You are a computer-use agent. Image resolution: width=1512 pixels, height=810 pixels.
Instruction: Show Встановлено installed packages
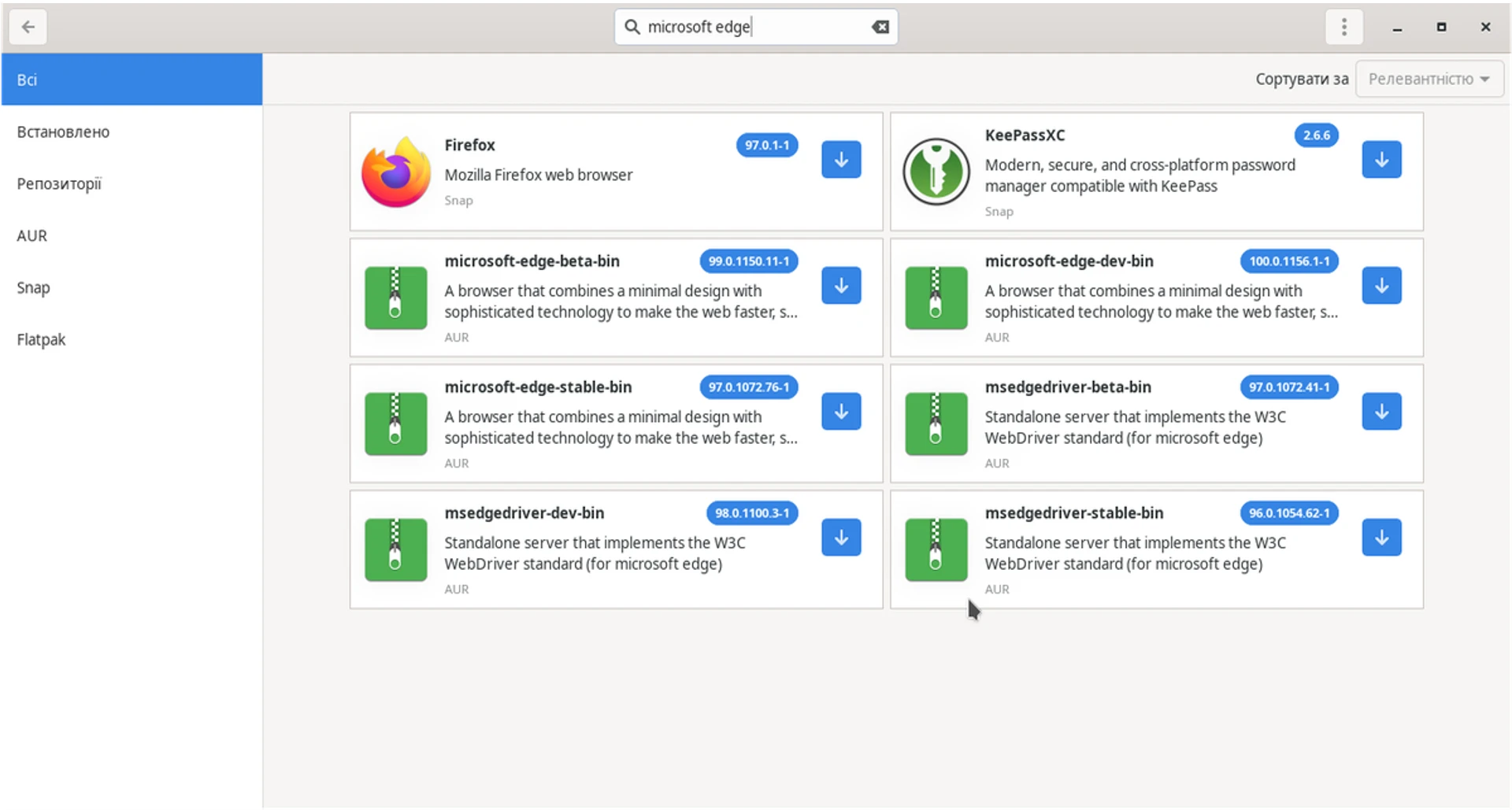click(132, 132)
